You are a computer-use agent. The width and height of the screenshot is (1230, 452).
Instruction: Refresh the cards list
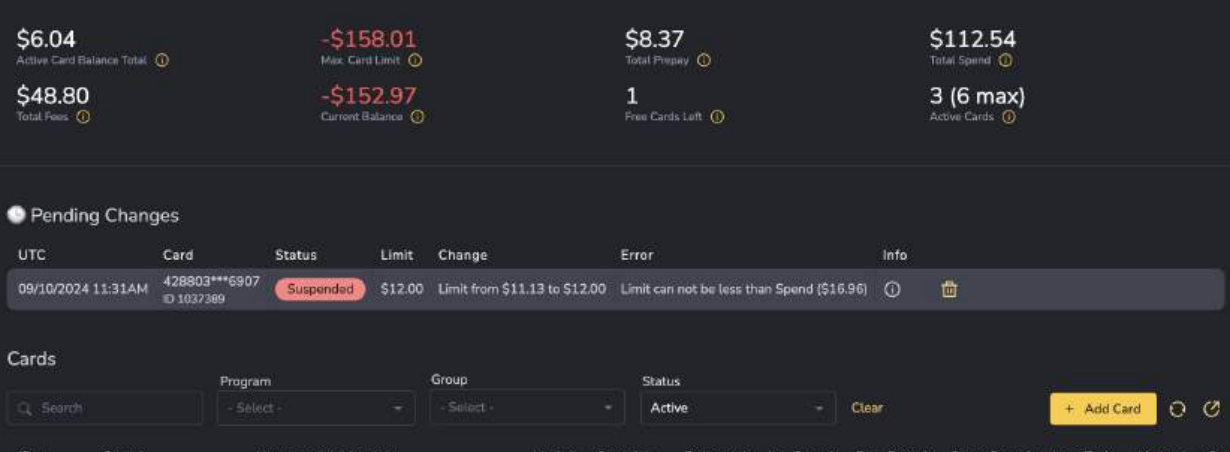pyautogui.click(x=1178, y=409)
